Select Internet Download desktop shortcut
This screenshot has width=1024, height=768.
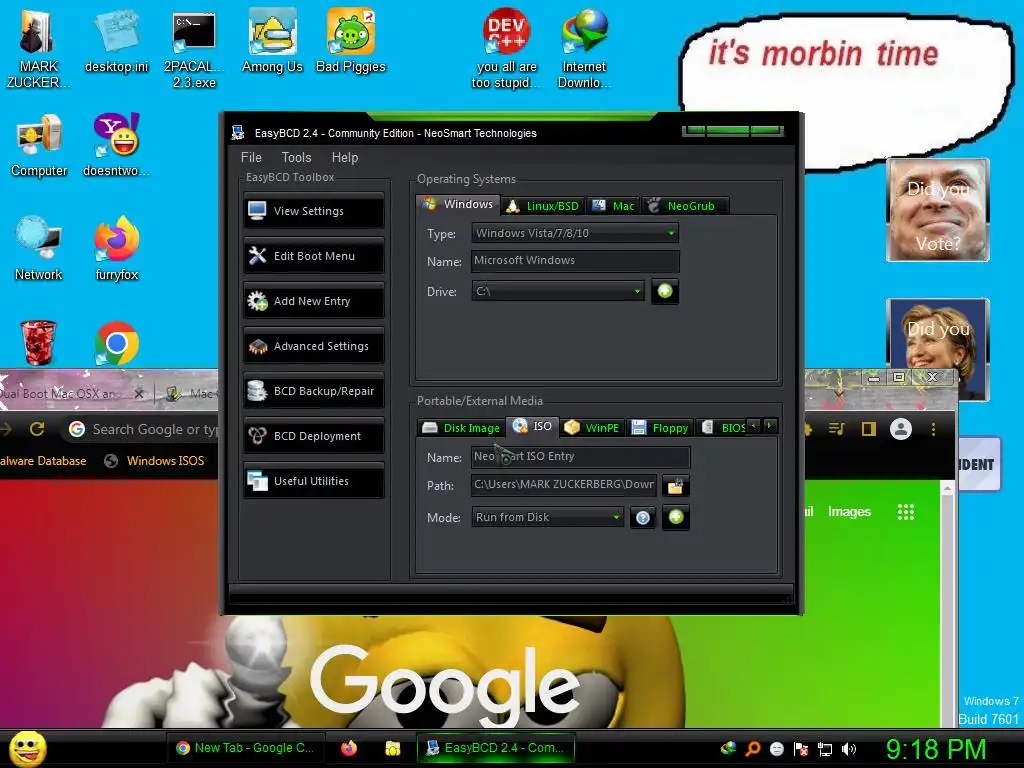pos(584,50)
